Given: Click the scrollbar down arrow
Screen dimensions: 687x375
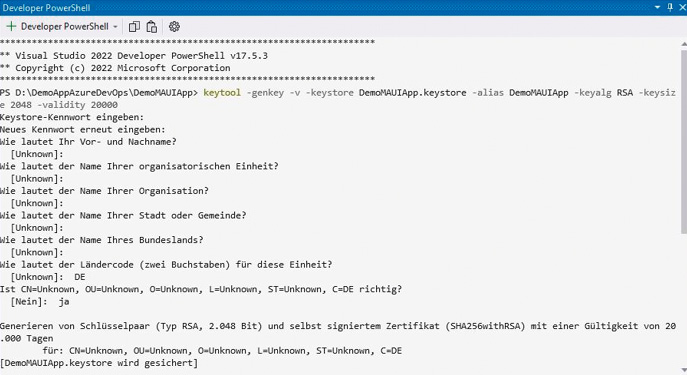Looking at the screenshot, I should click(x=683, y=370).
